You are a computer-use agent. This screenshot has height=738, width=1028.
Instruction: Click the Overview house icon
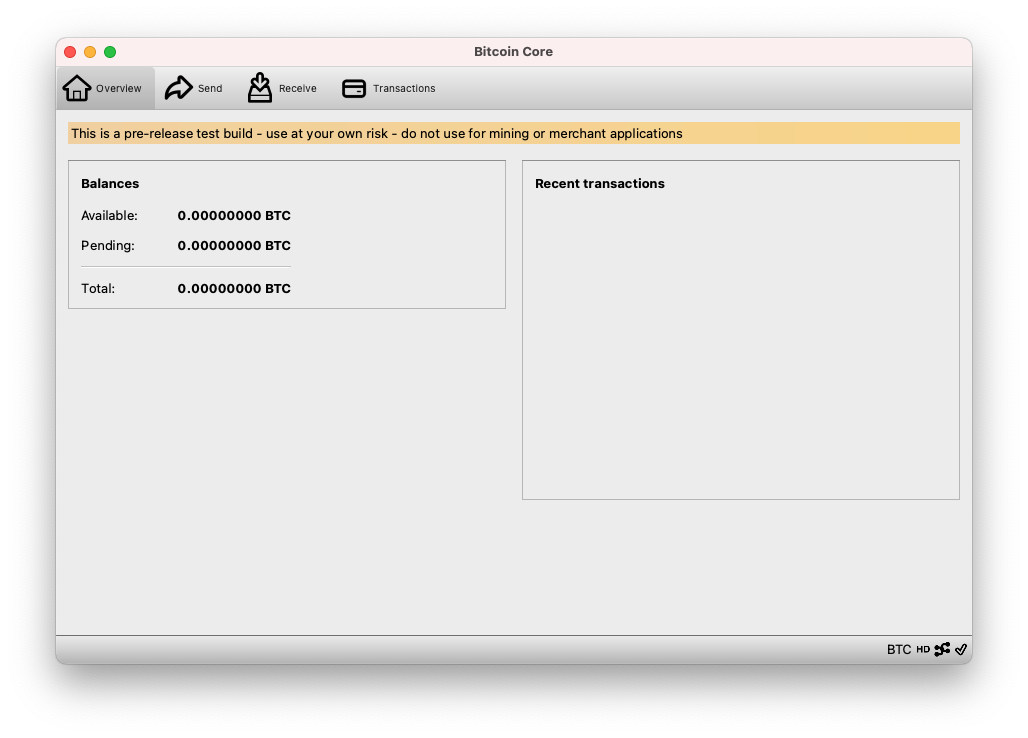pyautogui.click(x=76, y=88)
